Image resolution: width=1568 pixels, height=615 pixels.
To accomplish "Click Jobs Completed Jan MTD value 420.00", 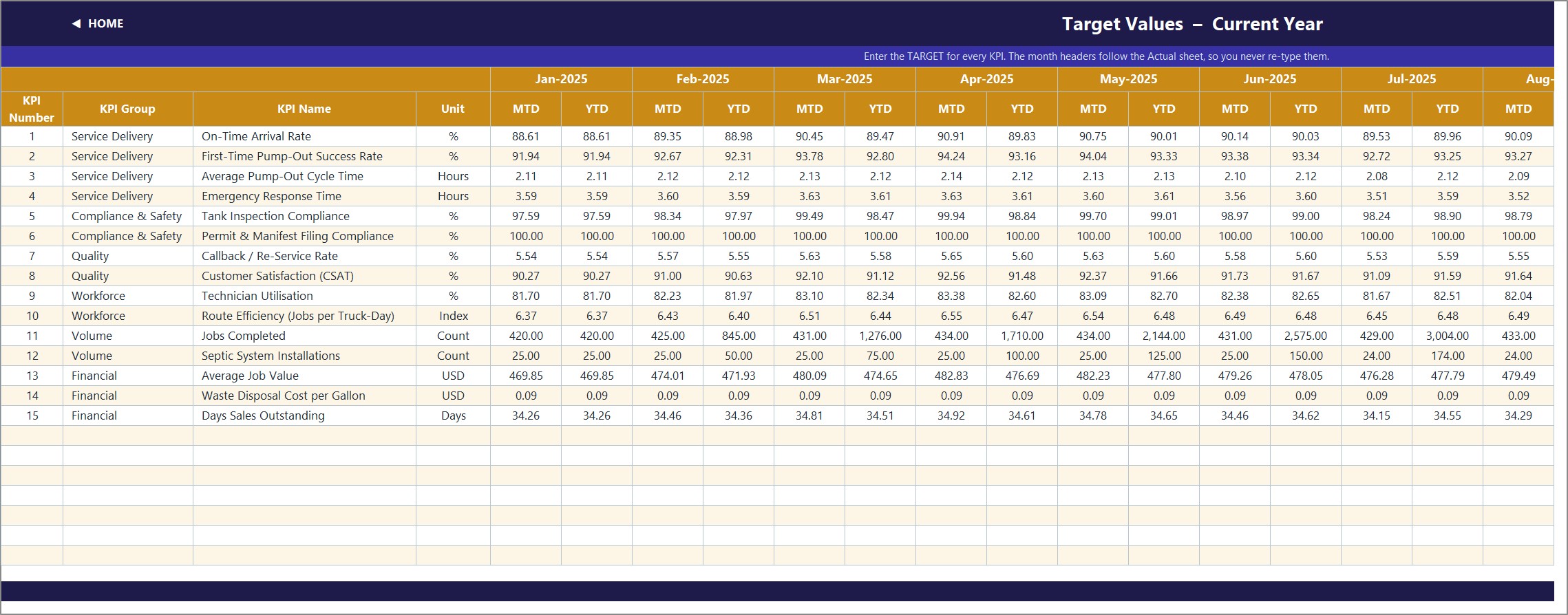I will click(526, 336).
